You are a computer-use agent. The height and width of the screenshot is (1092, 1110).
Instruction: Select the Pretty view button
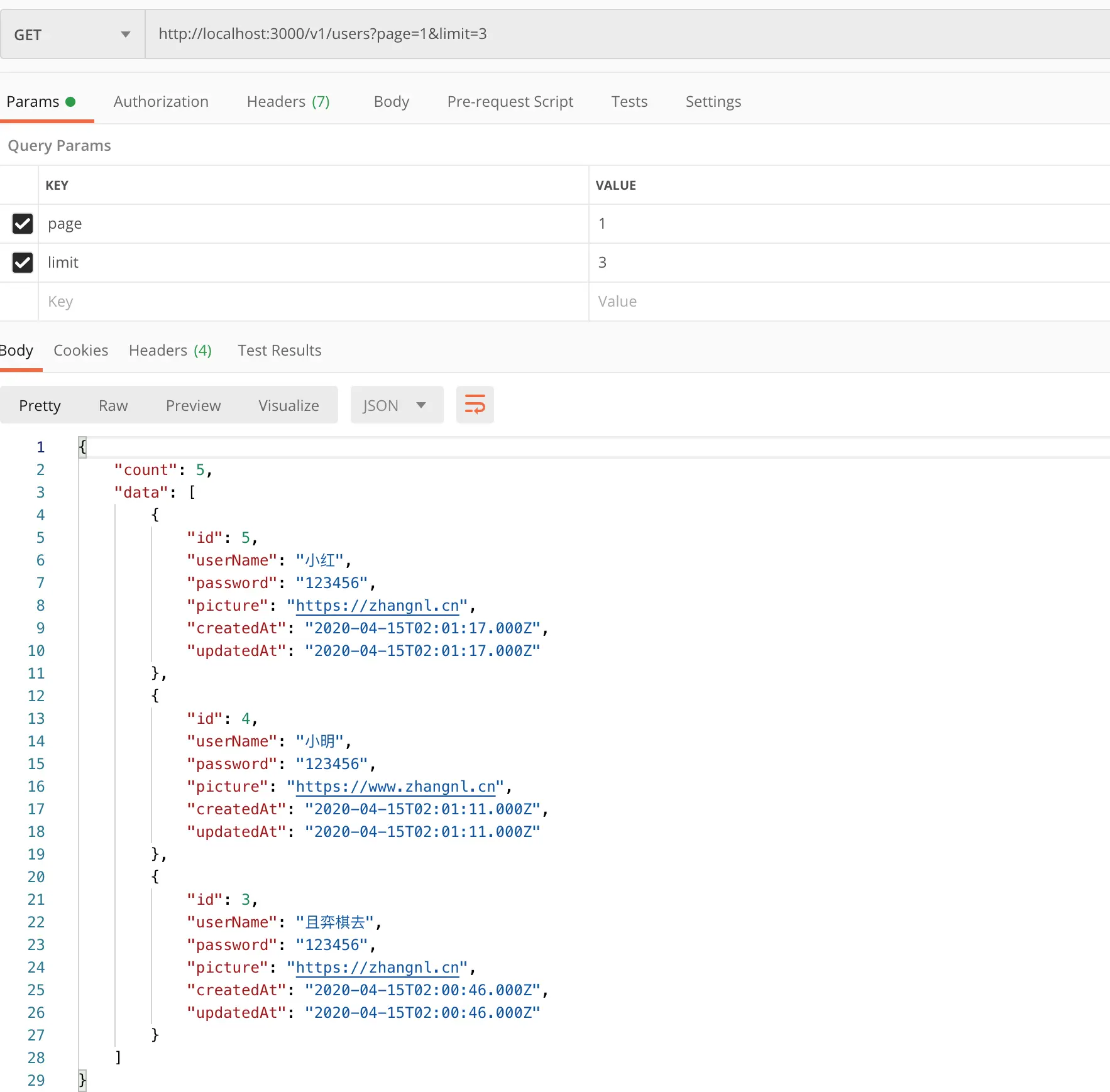tap(40, 405)
